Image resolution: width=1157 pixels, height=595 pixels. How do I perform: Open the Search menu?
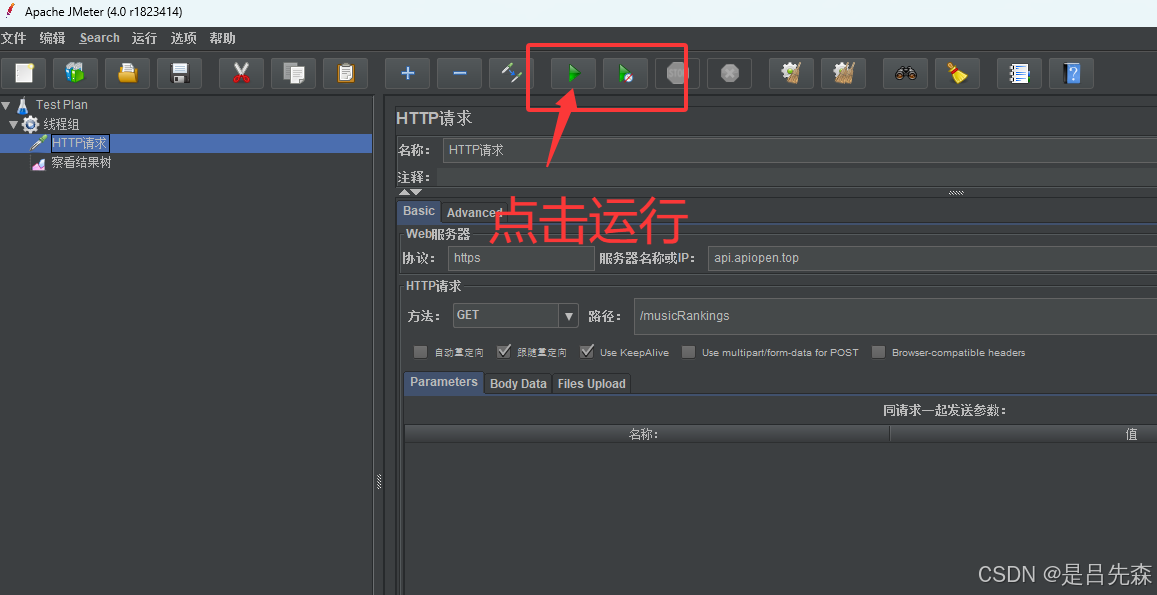point(100,38)
